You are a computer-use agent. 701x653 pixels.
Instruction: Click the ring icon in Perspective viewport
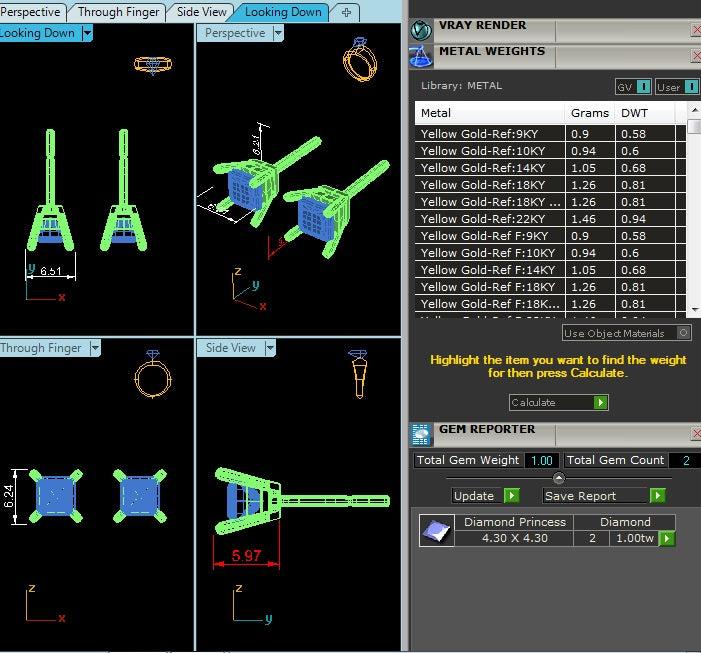(x=359, y=60)
